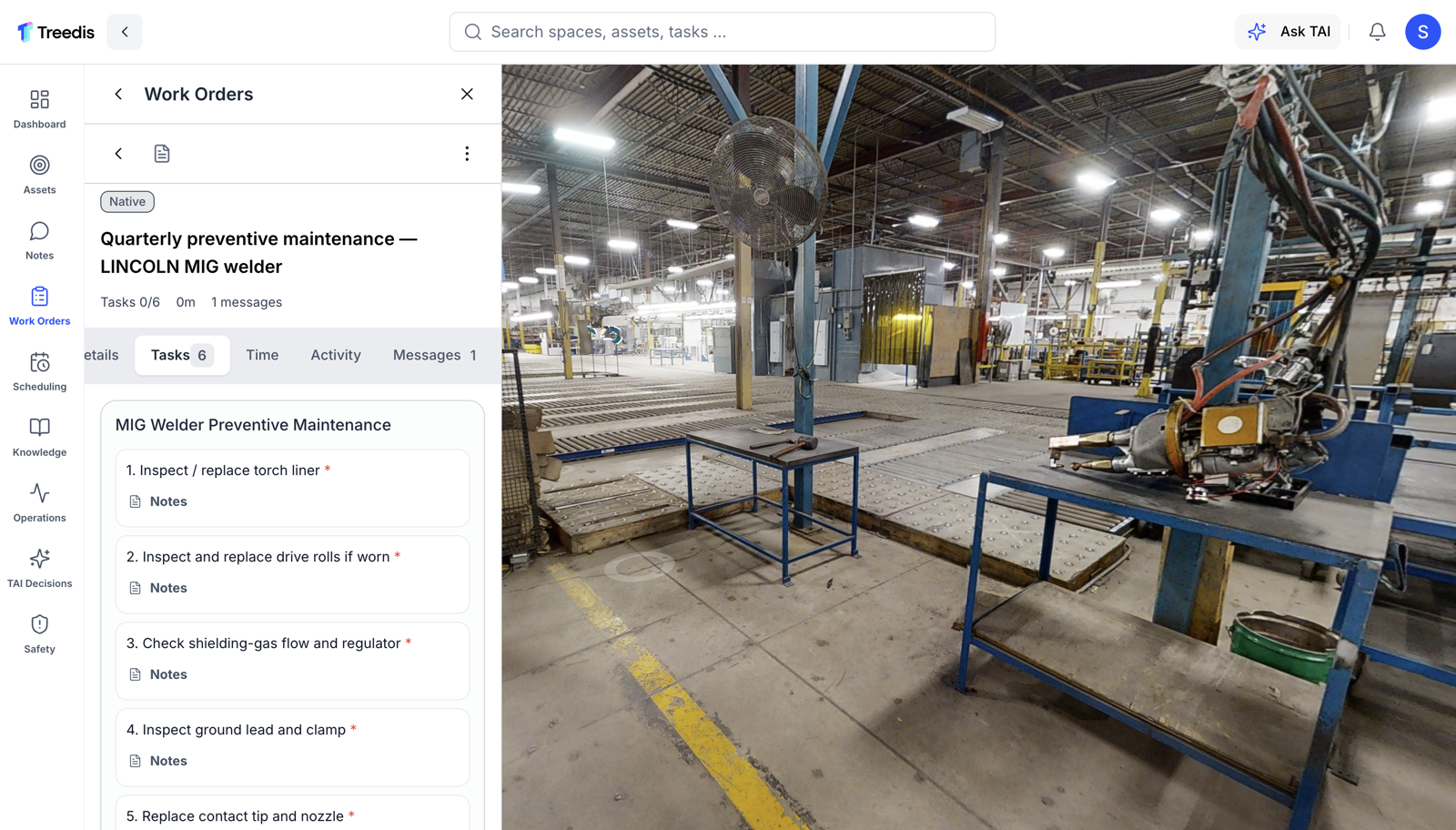Close the Work Orders panel
The height and width of the screenshot is (830, 1456).
pos(467,94)
